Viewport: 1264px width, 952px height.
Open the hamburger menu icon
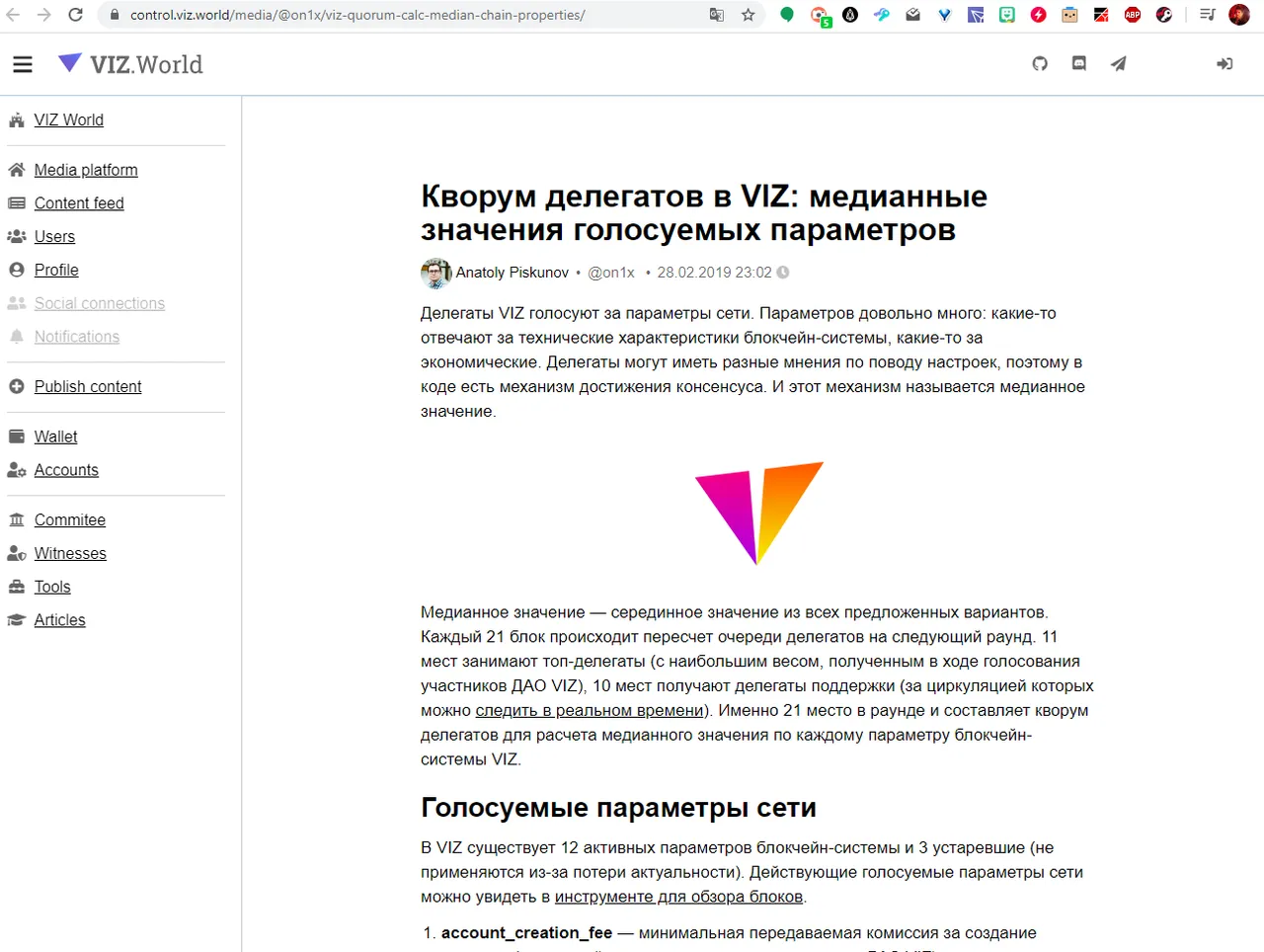(x=23, y=64)
